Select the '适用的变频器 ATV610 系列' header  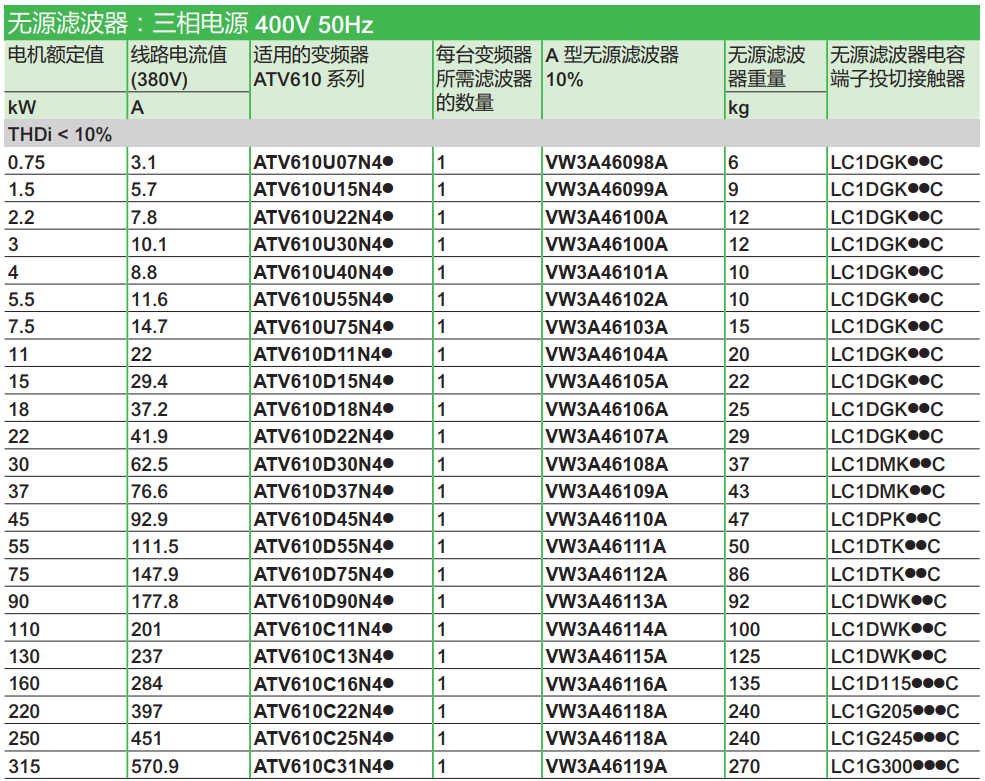point(311,66)
